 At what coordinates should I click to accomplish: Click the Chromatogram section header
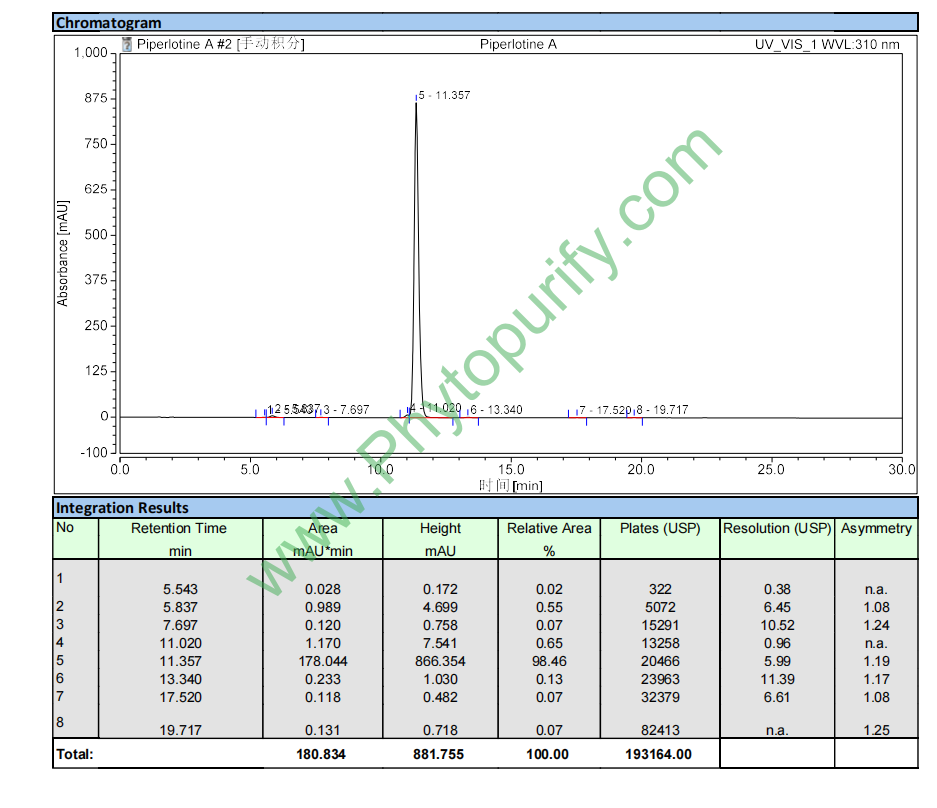108,22
